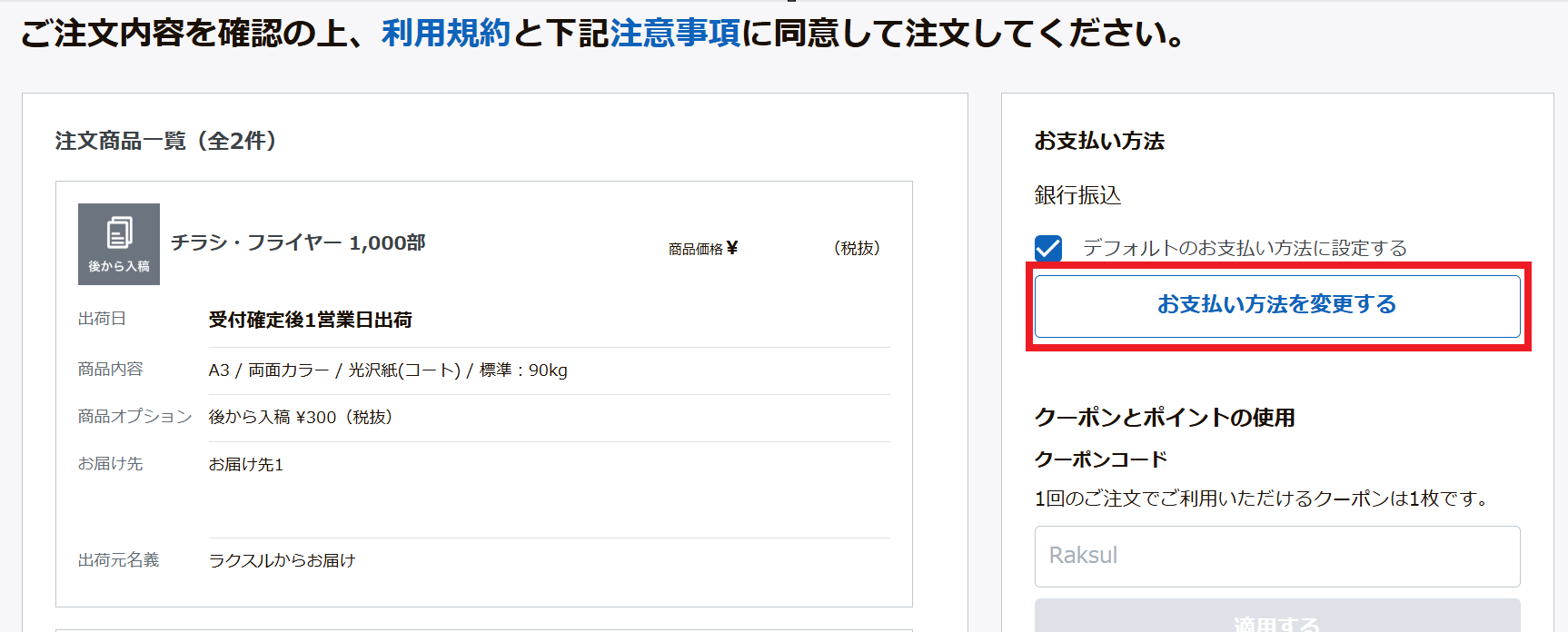Click the お支払い方法 section heading

pyautogui.click(x=1099, y=141)
